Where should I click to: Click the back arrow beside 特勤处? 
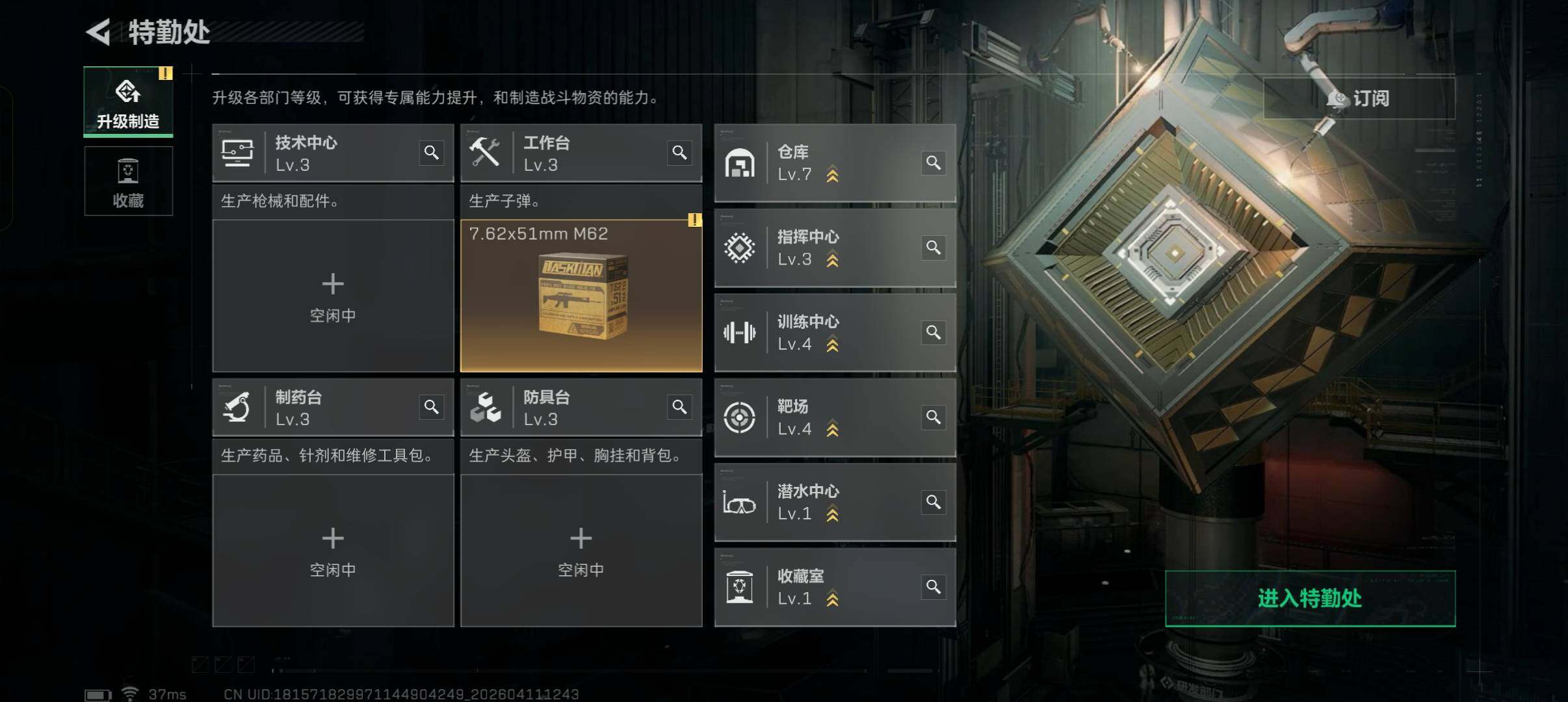pos(98,32)
